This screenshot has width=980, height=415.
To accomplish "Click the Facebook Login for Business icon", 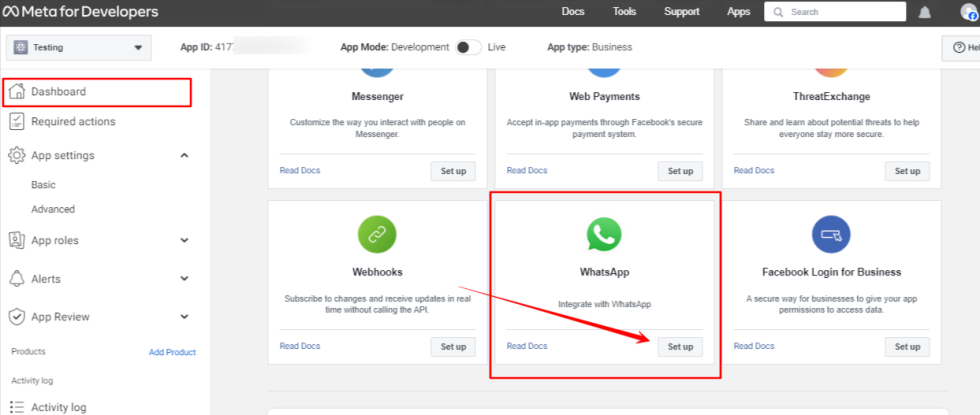I will (831, 235).
